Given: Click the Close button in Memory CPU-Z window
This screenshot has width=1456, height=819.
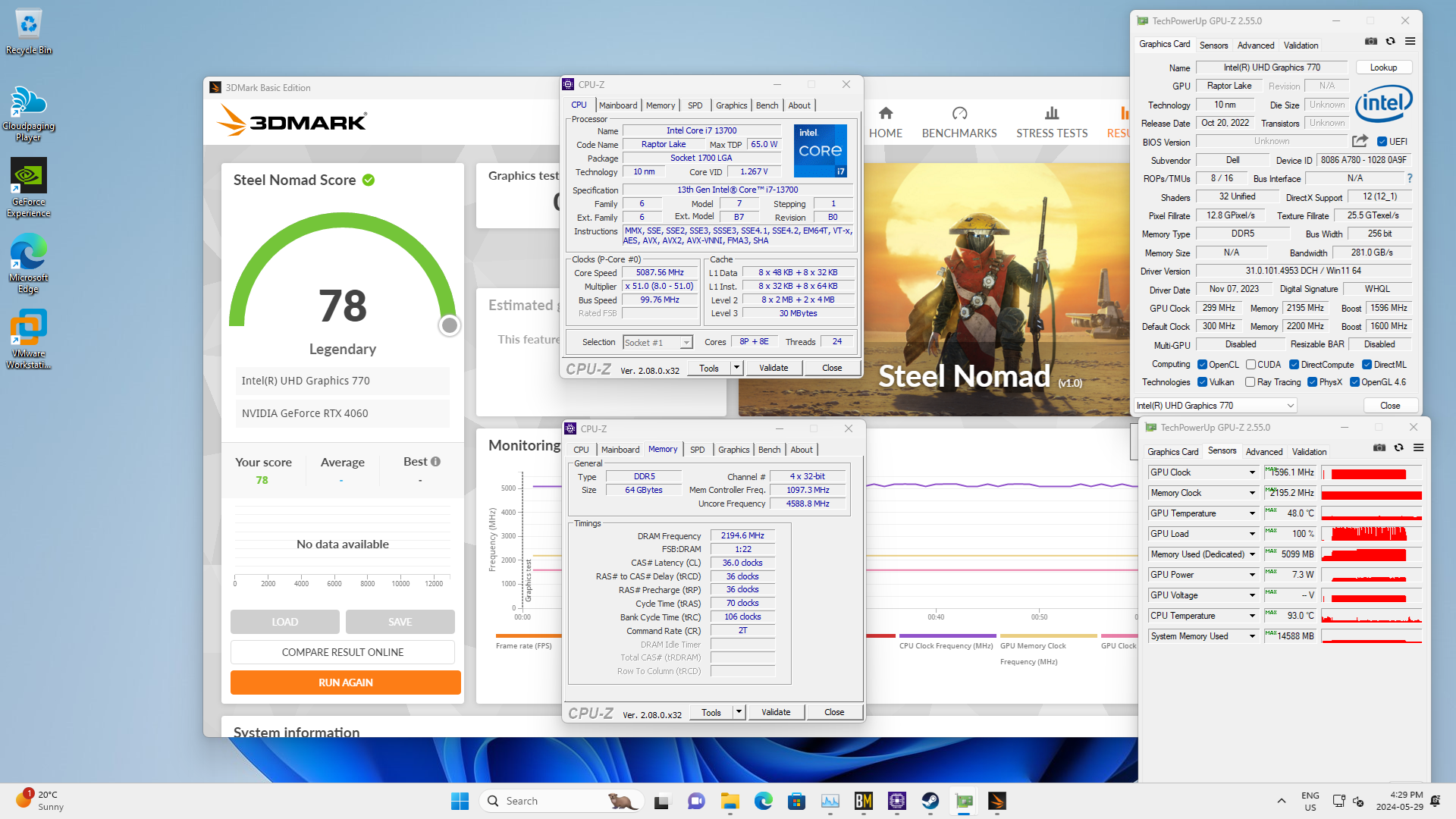Looking at the screenshot, I should coord(834,712).
